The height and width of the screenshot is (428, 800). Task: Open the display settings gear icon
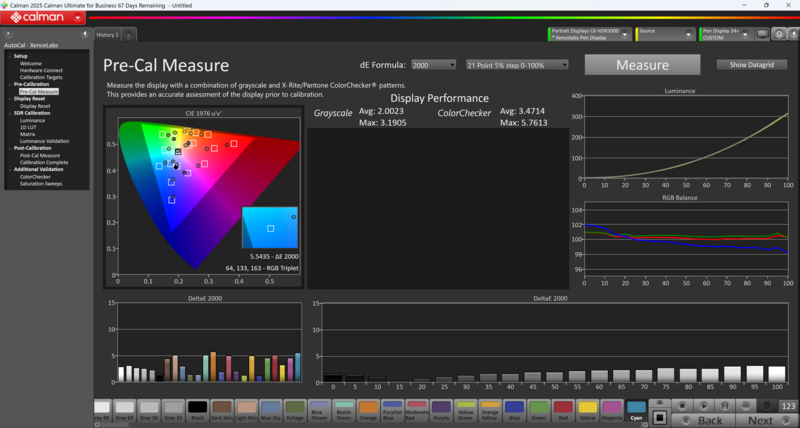[779, 34]
